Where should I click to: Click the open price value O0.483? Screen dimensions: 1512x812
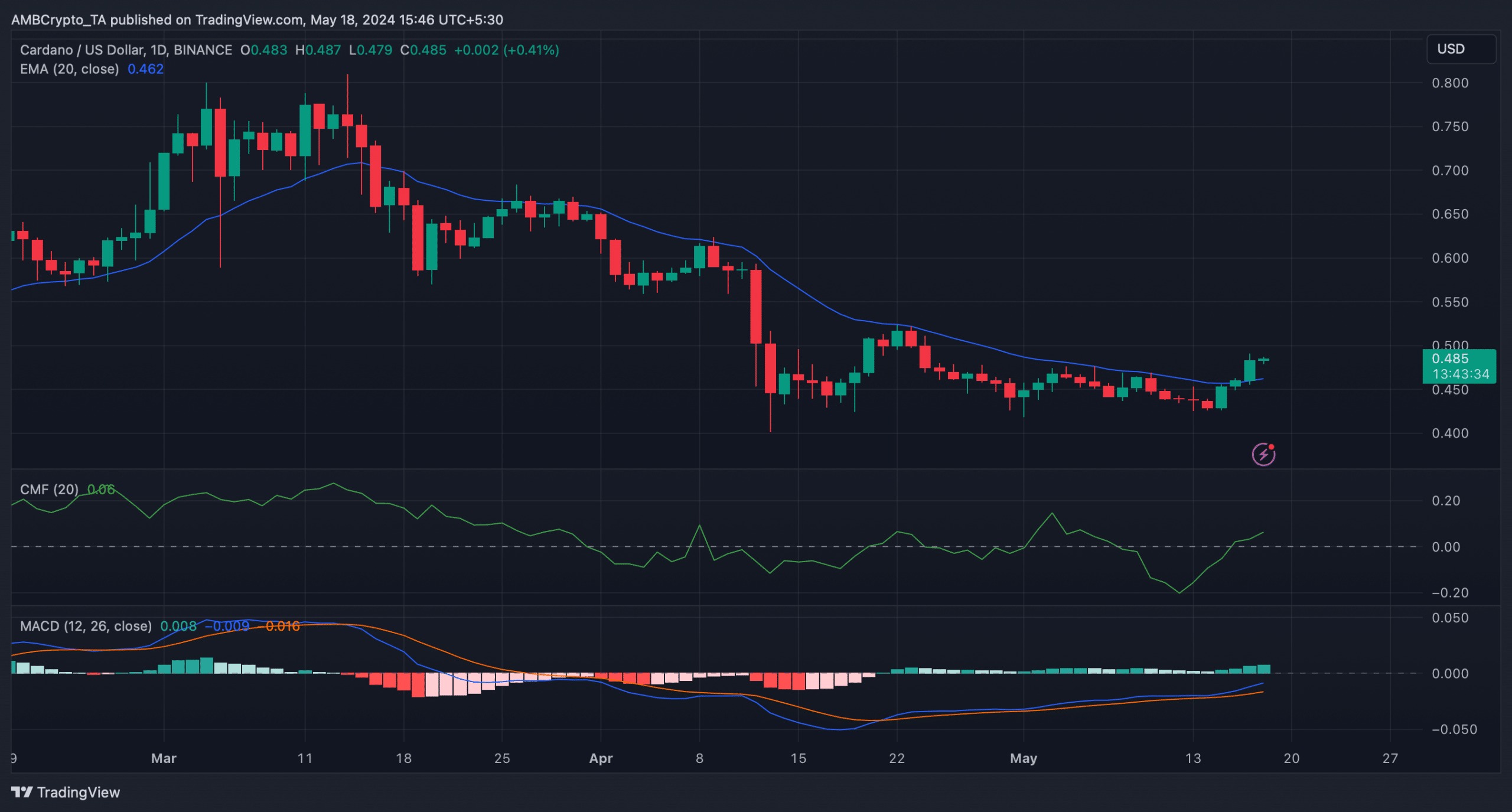(x=263, y=50)
